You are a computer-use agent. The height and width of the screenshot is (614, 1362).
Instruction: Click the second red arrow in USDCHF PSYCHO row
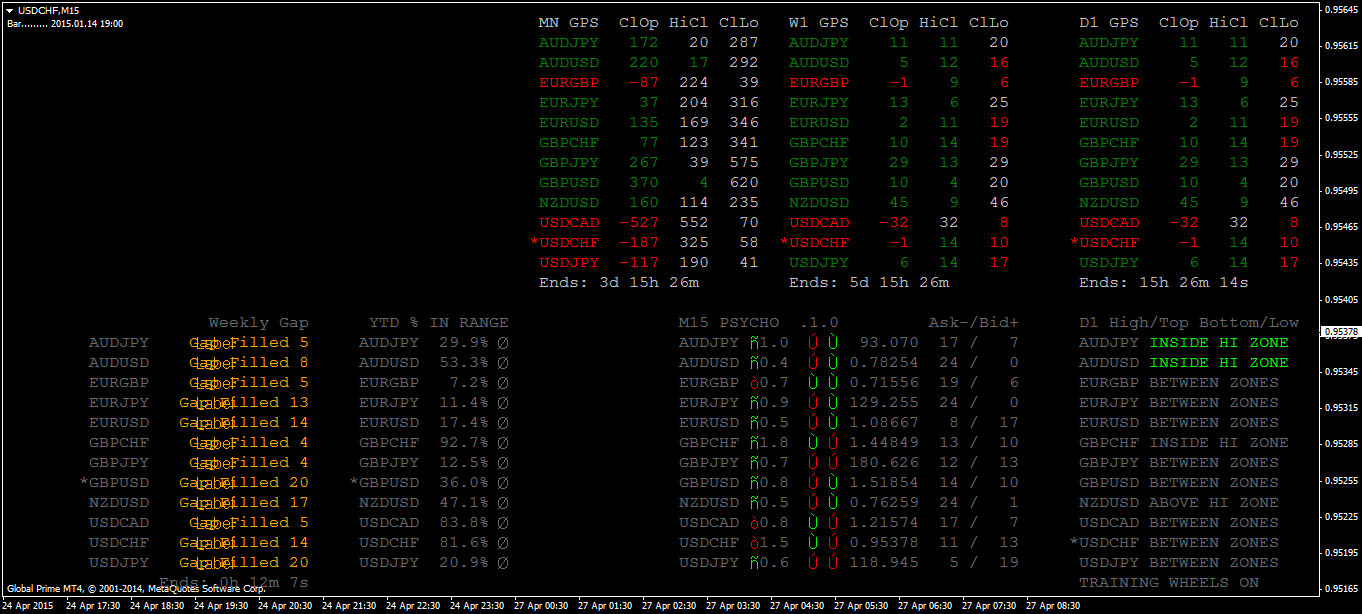833,542
